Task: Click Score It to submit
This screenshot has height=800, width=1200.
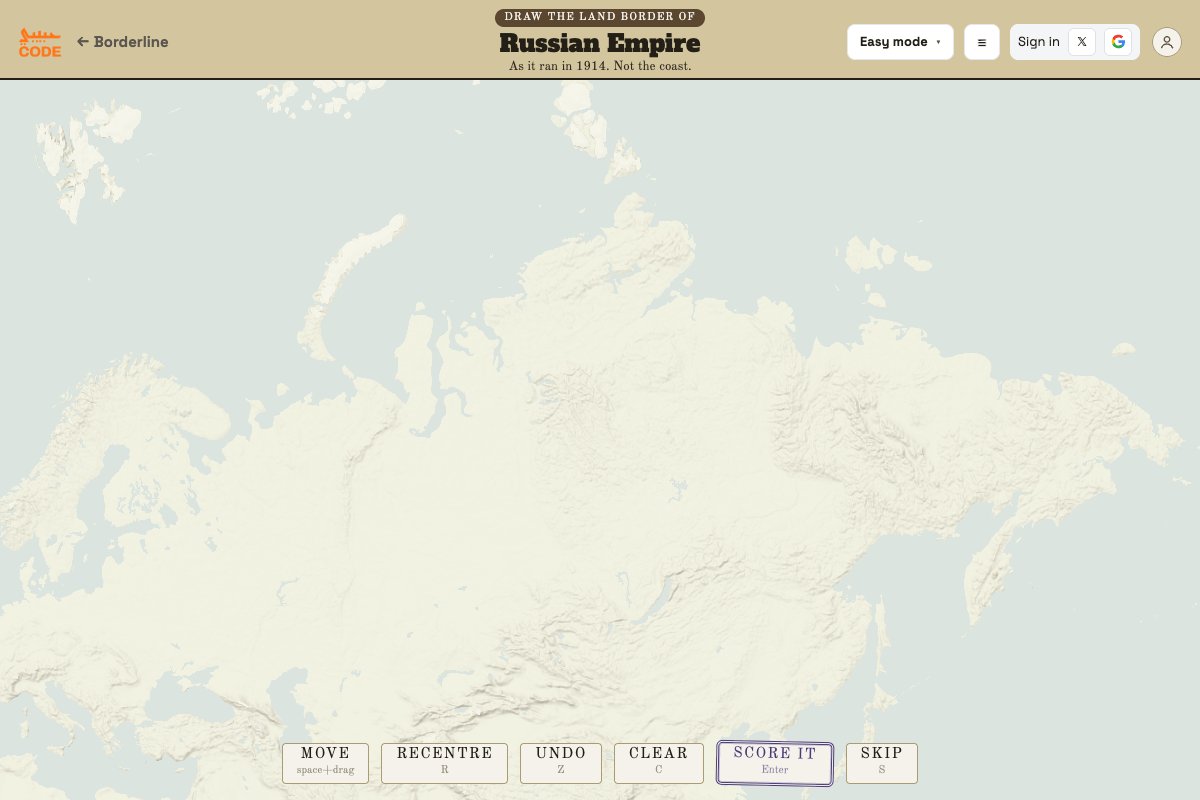Action: click(x=775, y=763)
